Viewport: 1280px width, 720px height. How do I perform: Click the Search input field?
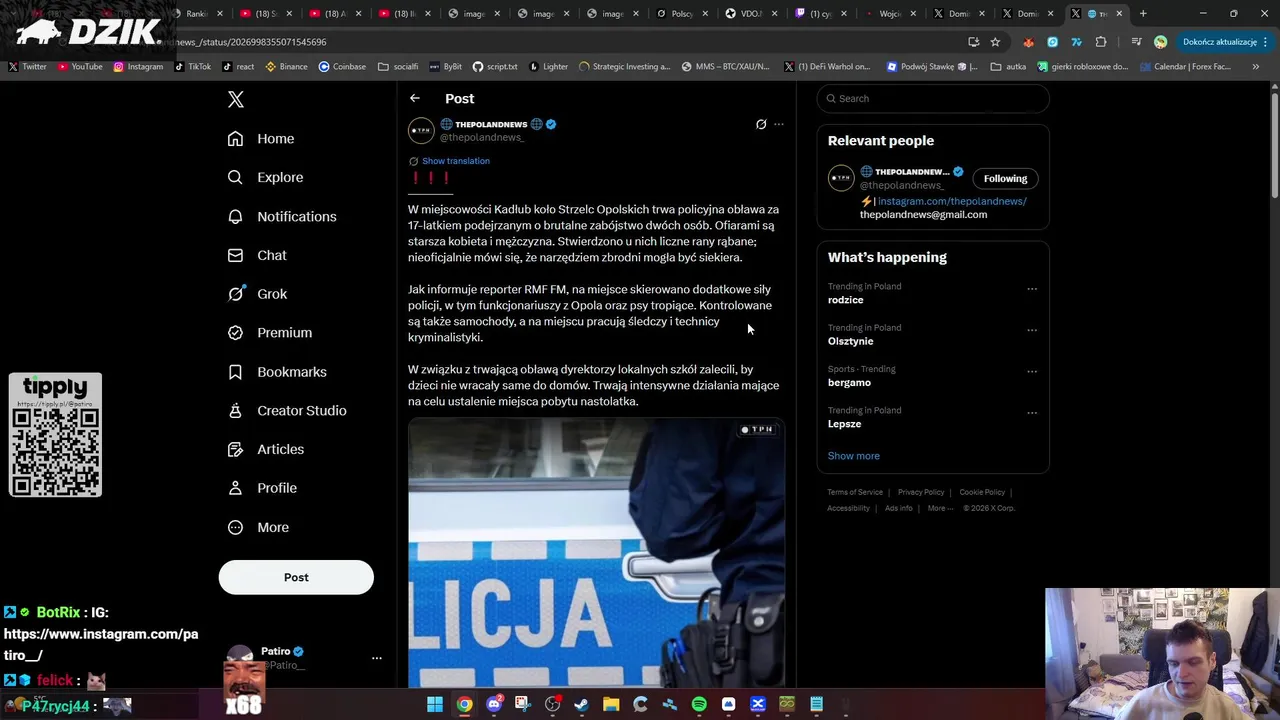tap(933, 98)
